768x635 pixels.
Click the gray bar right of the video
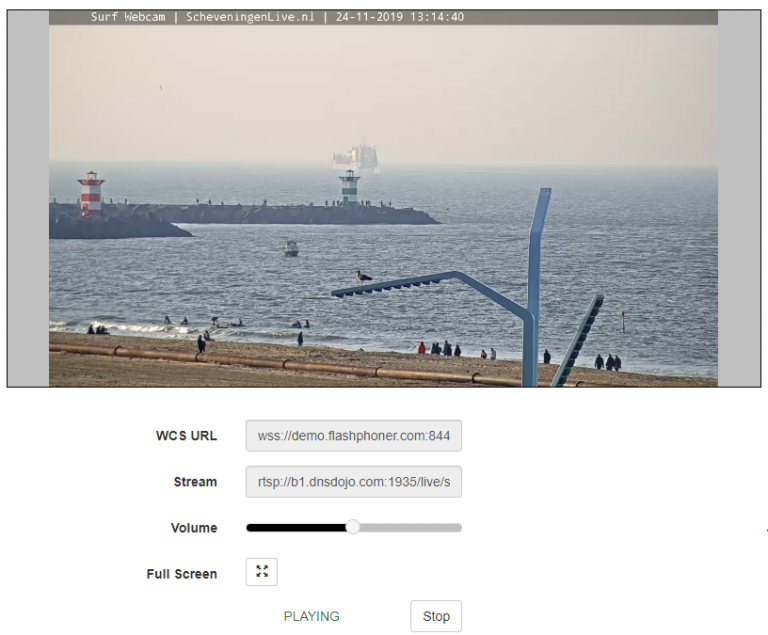740,198
